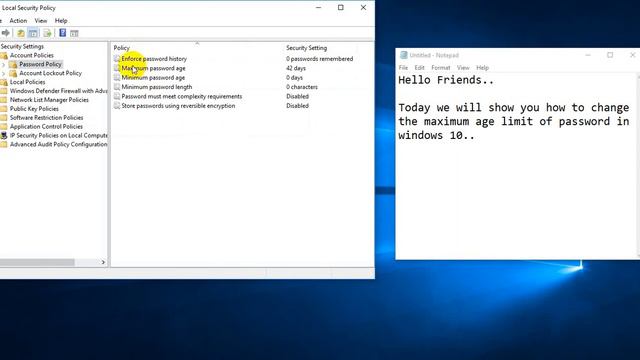
Task: Click the 0 days setting value
Action: pos(294,78)
